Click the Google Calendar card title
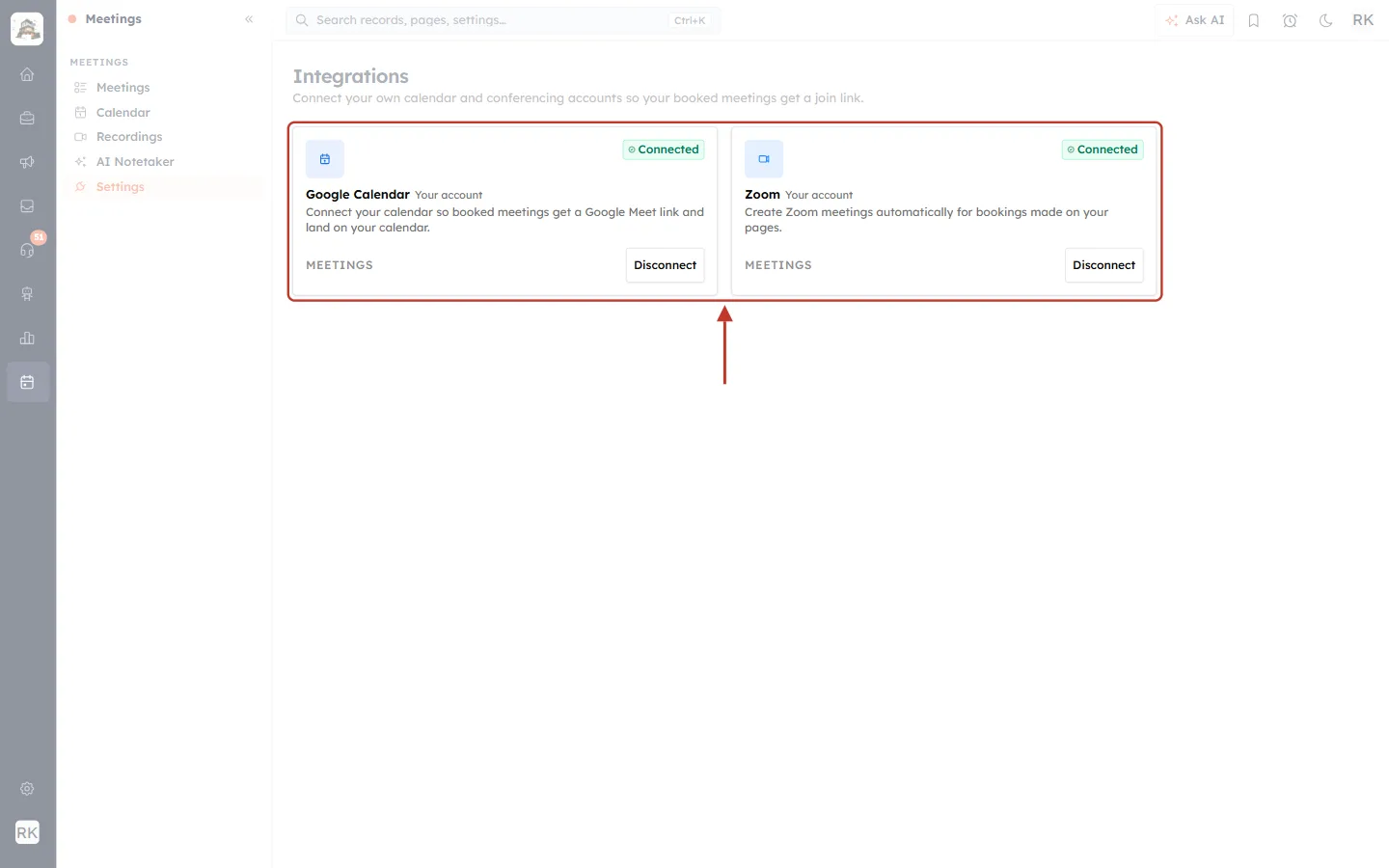The width and height of the screenshot is (1389, 868). click(358, 195)
